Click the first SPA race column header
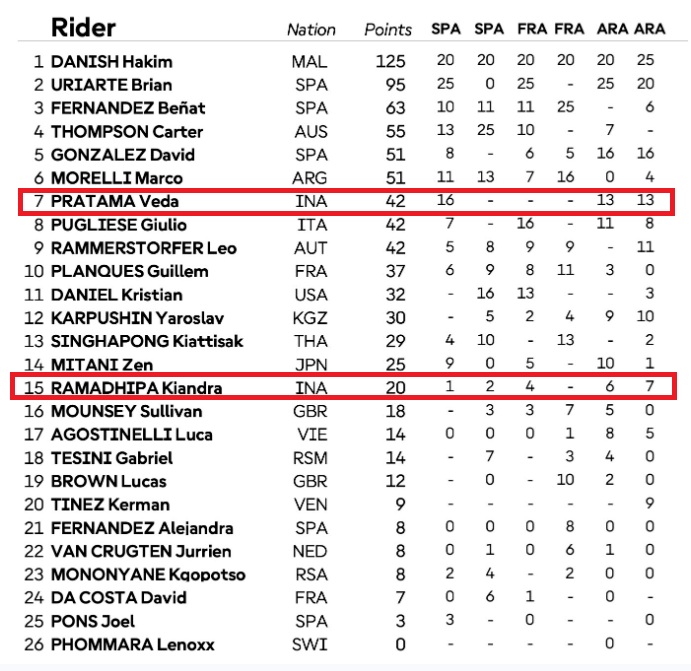 coord(446,29)
